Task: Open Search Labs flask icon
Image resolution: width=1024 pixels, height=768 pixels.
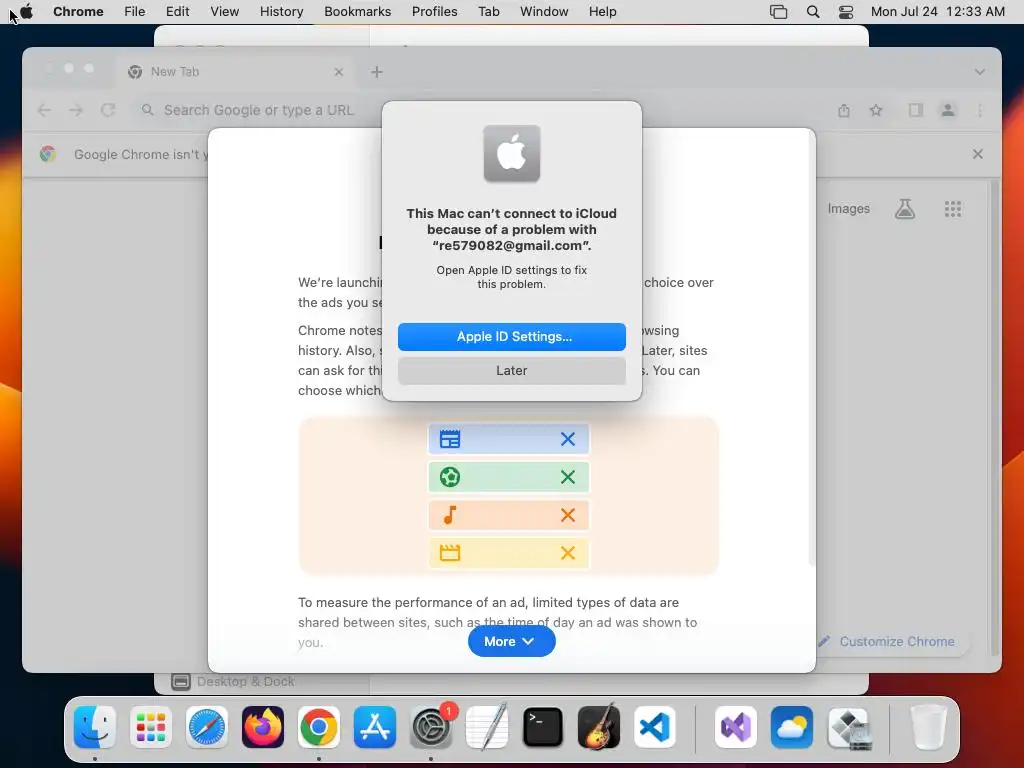Action: (904, 209)
